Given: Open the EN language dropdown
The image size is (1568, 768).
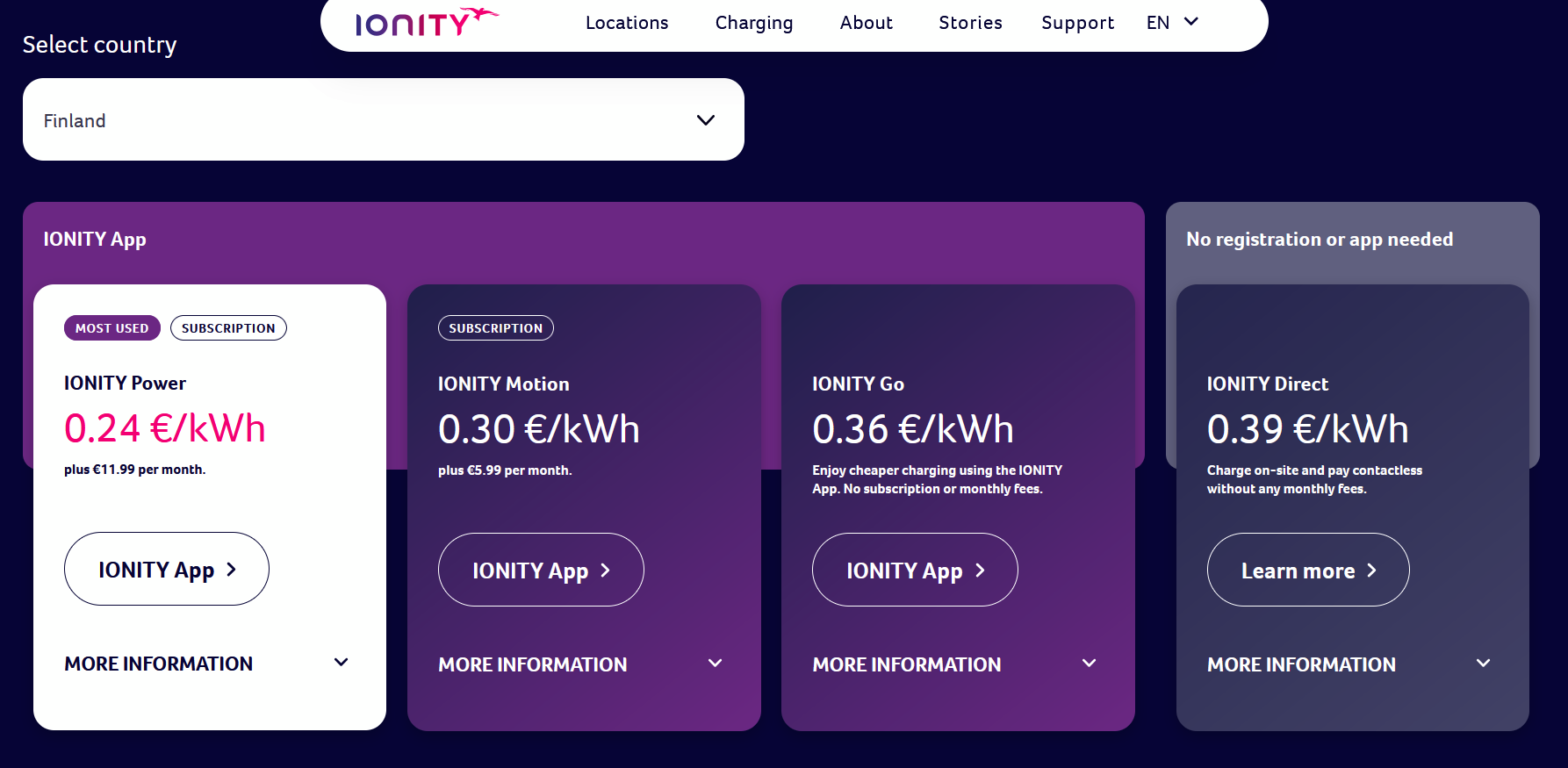Looking at the screenshot, I should (1172, 23).
